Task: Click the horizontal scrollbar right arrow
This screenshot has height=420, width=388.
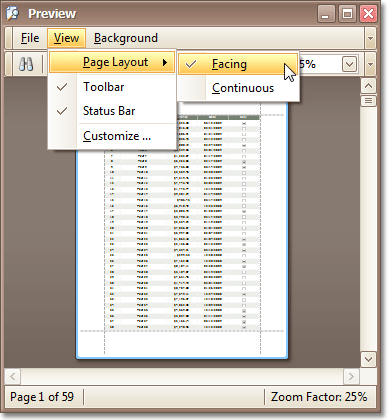Action: tap(351, 377)
